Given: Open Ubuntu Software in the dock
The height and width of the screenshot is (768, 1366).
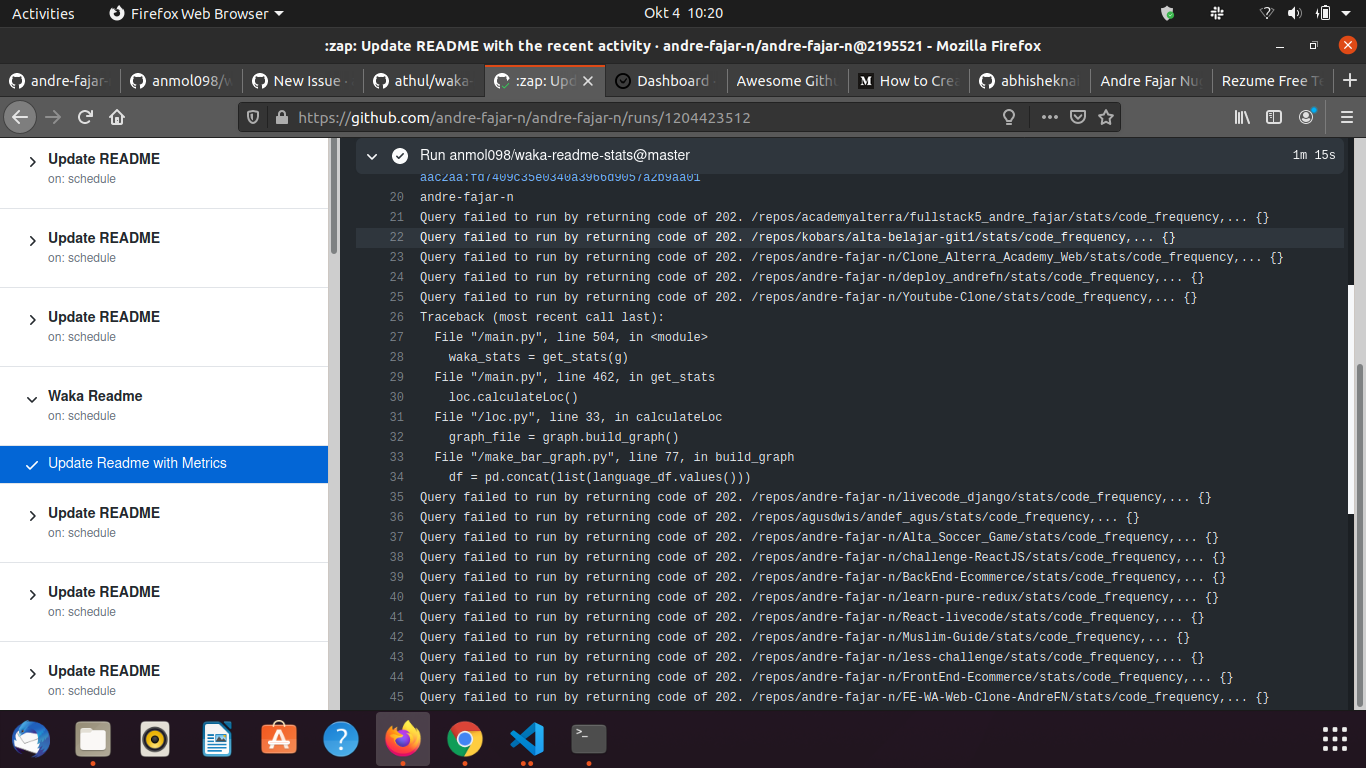Looking at the screenshot, I should click(279, 739).
